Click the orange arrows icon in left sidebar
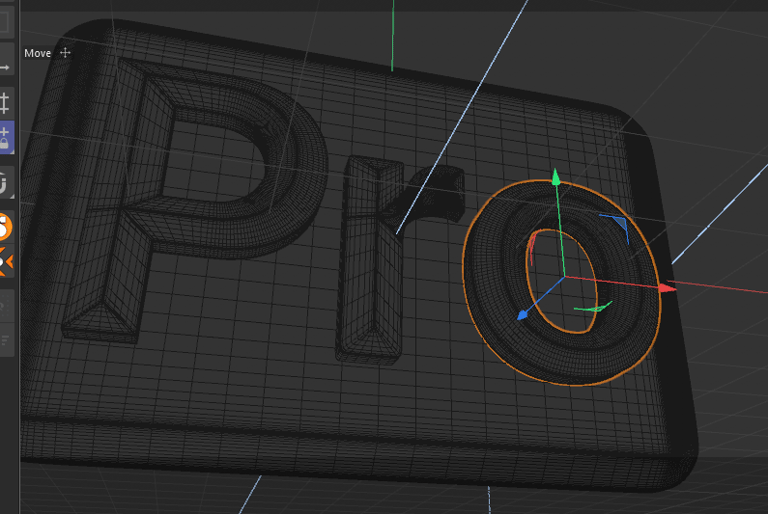Viewport: 768px width, 514px height. pos(6,262)
